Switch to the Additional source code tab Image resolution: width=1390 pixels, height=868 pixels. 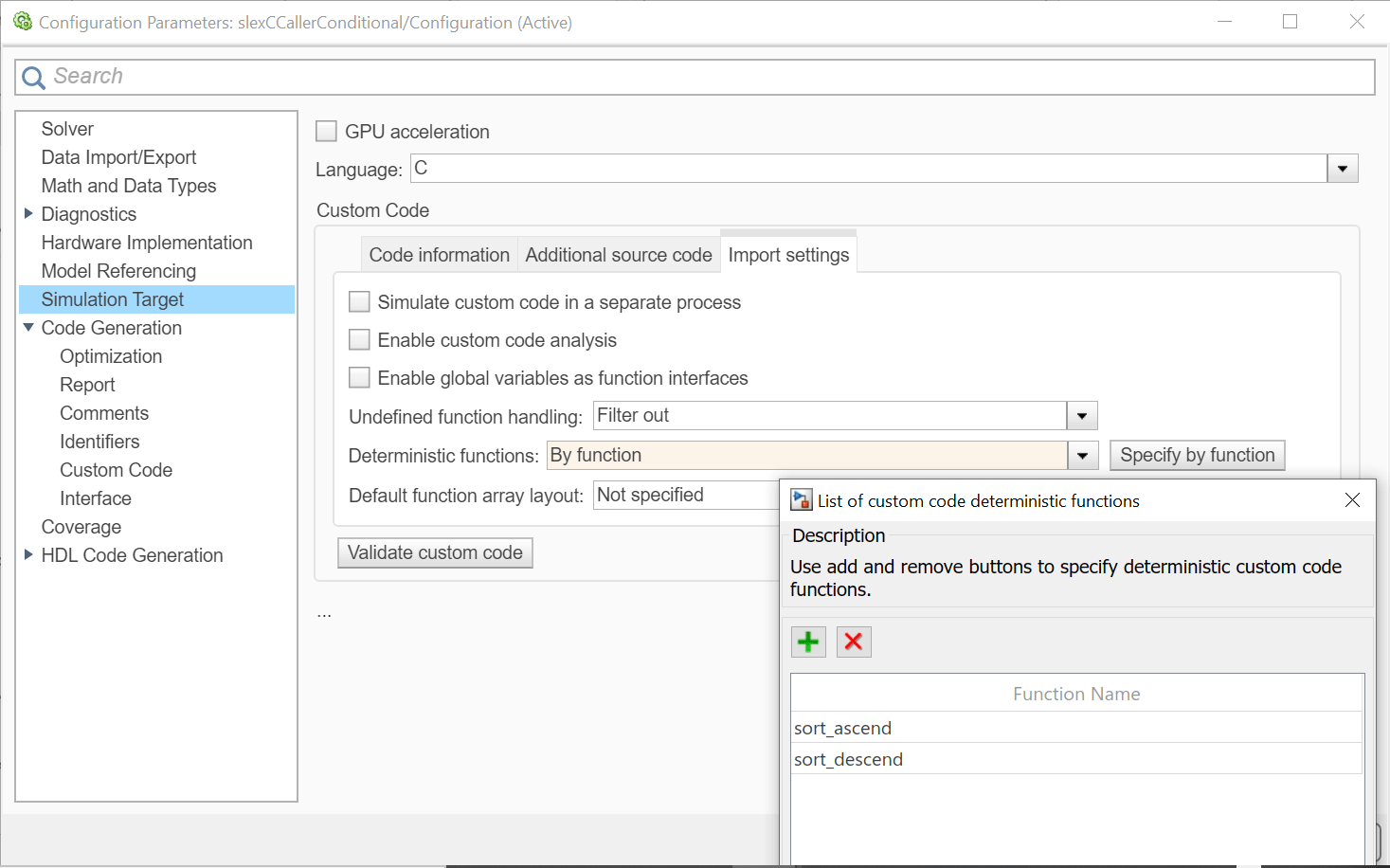click(619, 255)
